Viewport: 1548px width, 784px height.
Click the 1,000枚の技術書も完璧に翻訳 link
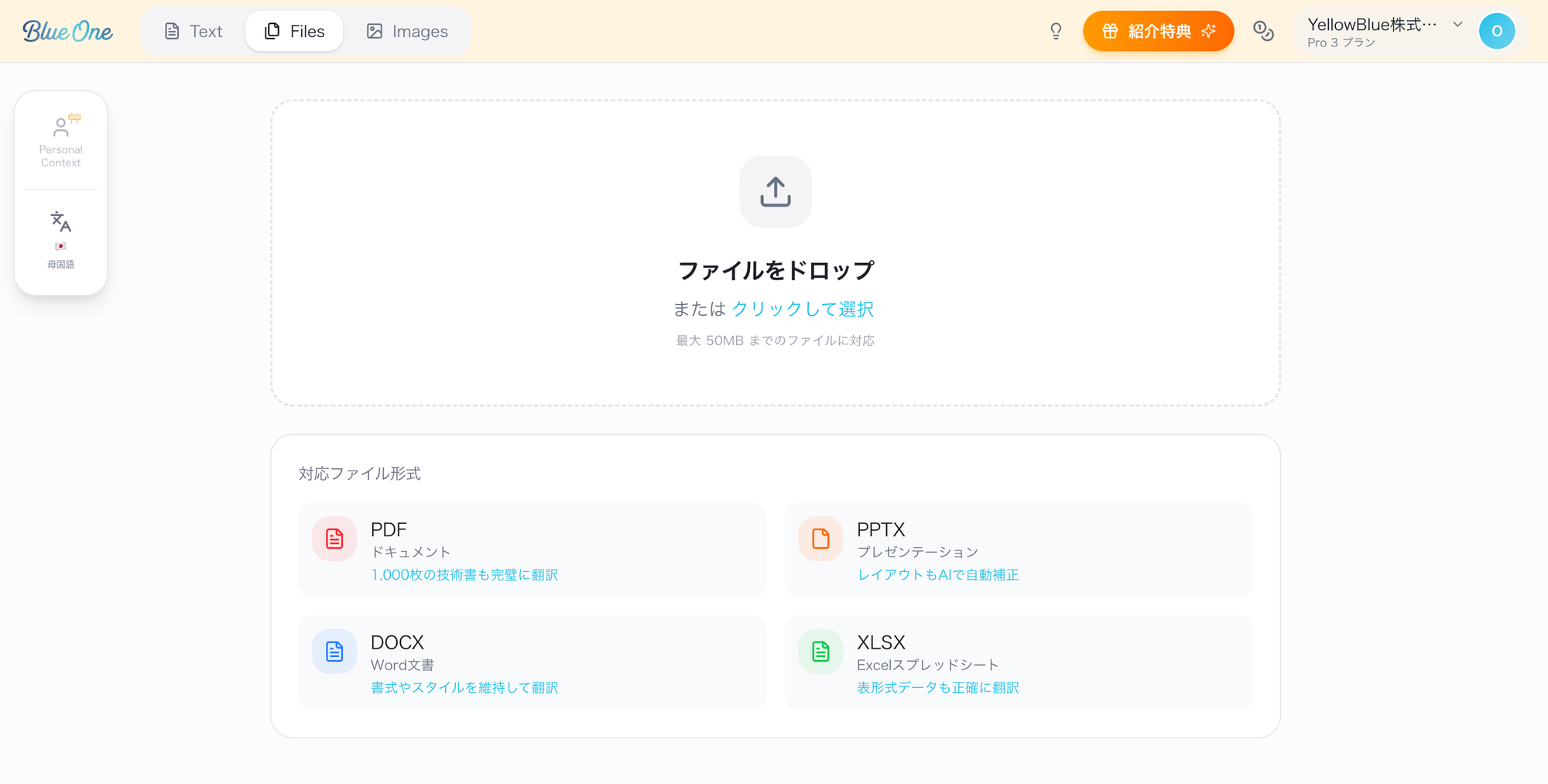pos(465,575)
